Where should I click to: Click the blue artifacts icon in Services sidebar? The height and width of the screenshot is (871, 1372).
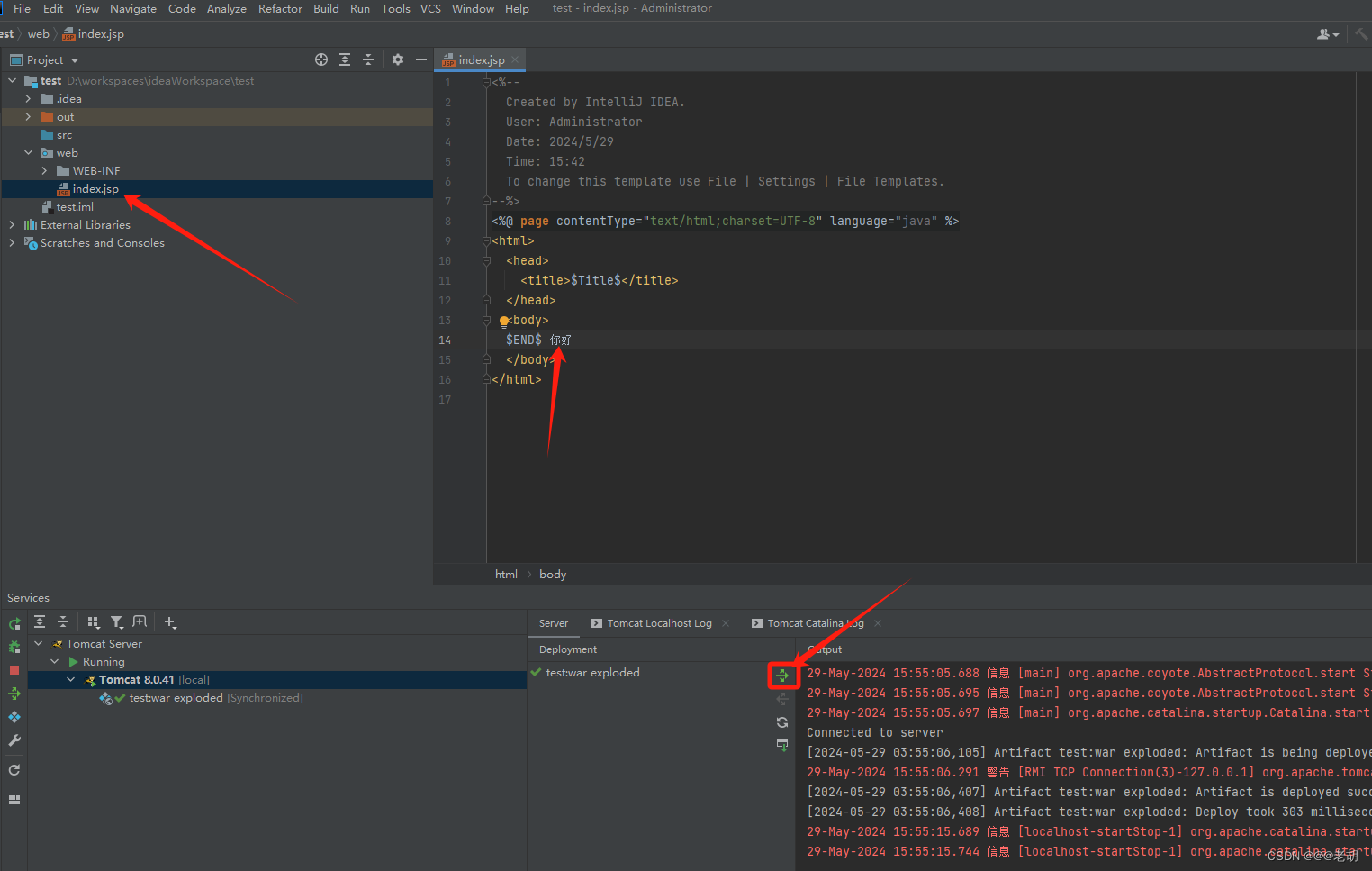14,717
